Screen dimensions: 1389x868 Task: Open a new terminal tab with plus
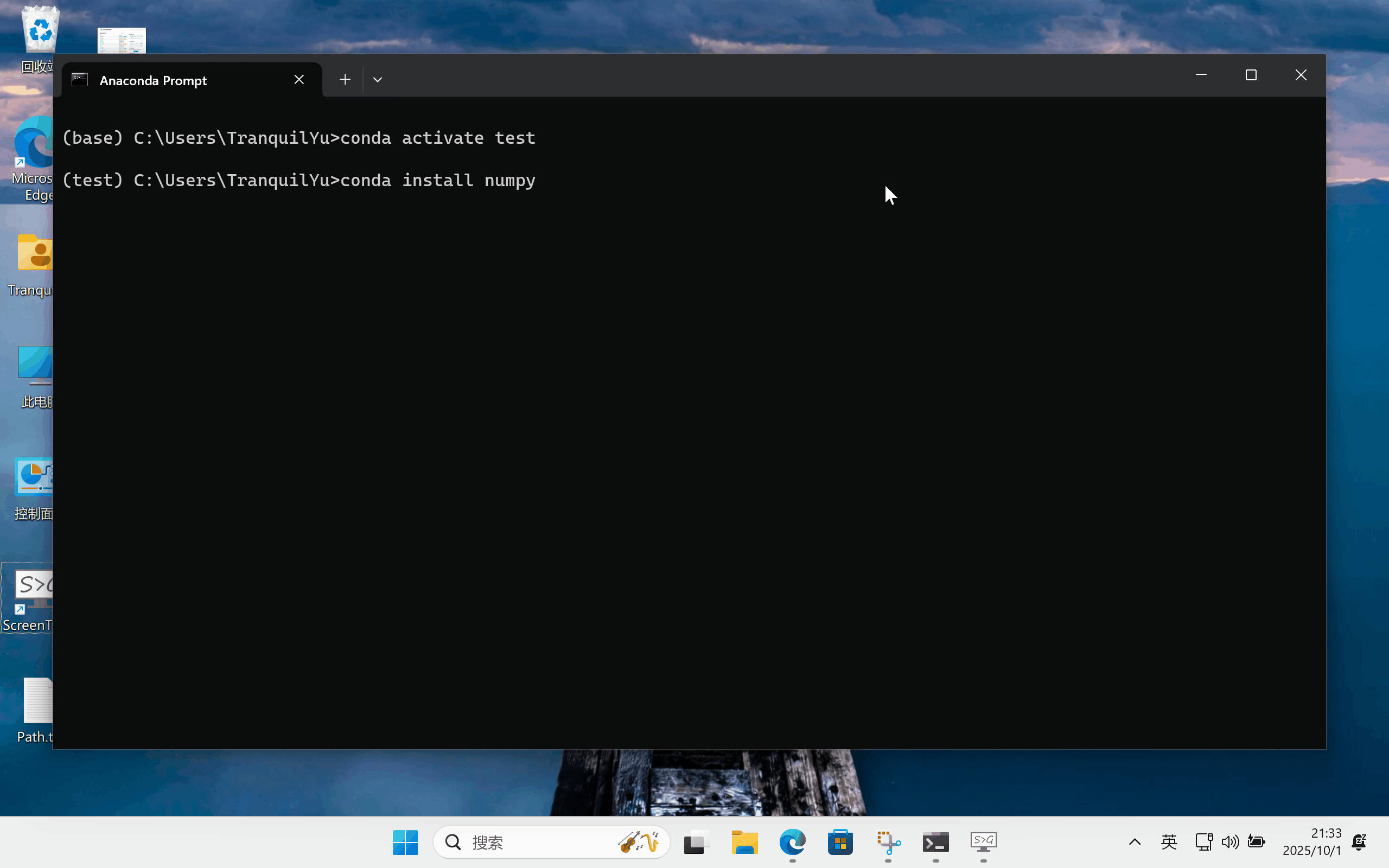coord(345,80)
